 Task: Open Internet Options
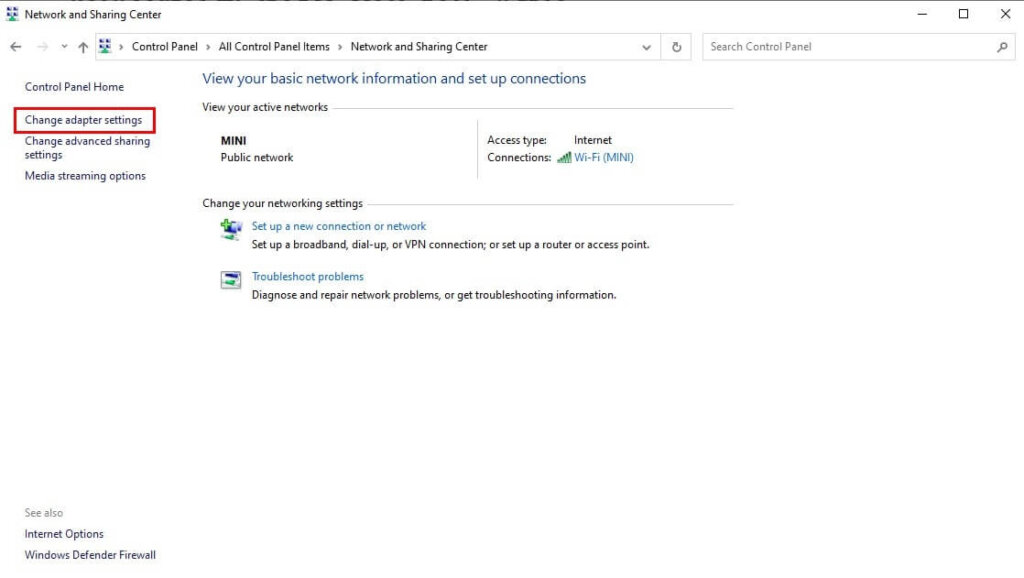point(64,534)
